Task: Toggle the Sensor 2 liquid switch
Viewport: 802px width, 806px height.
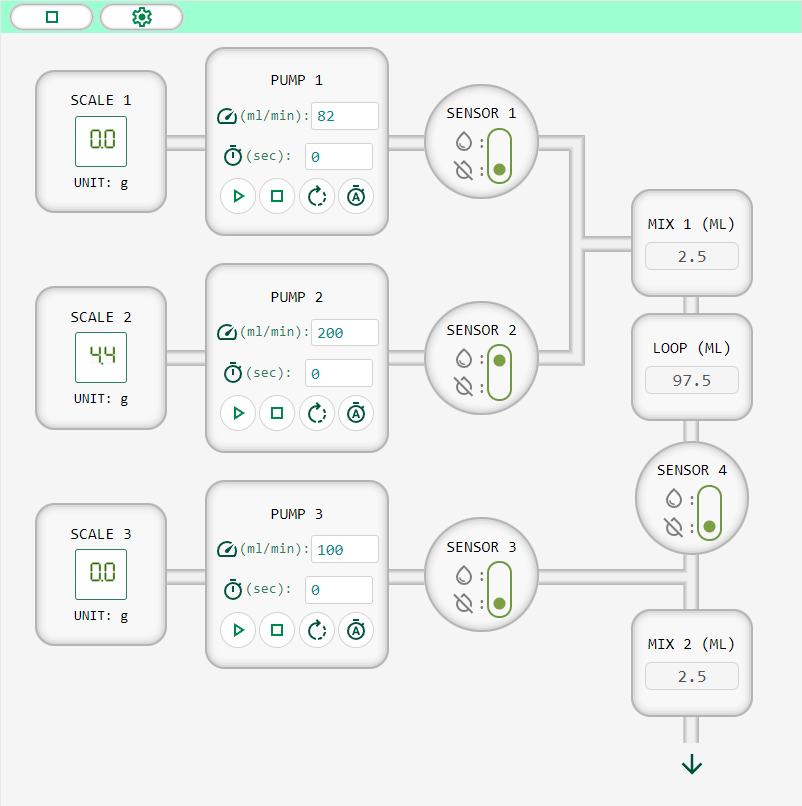Action: point(499,373)
